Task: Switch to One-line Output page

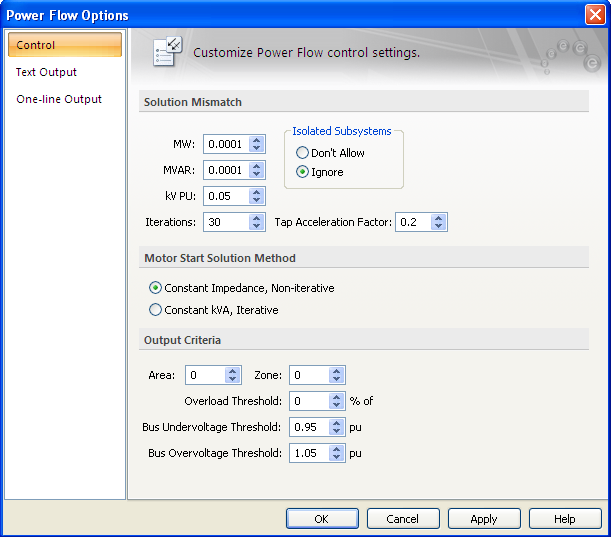Action: tap(58, 99)
